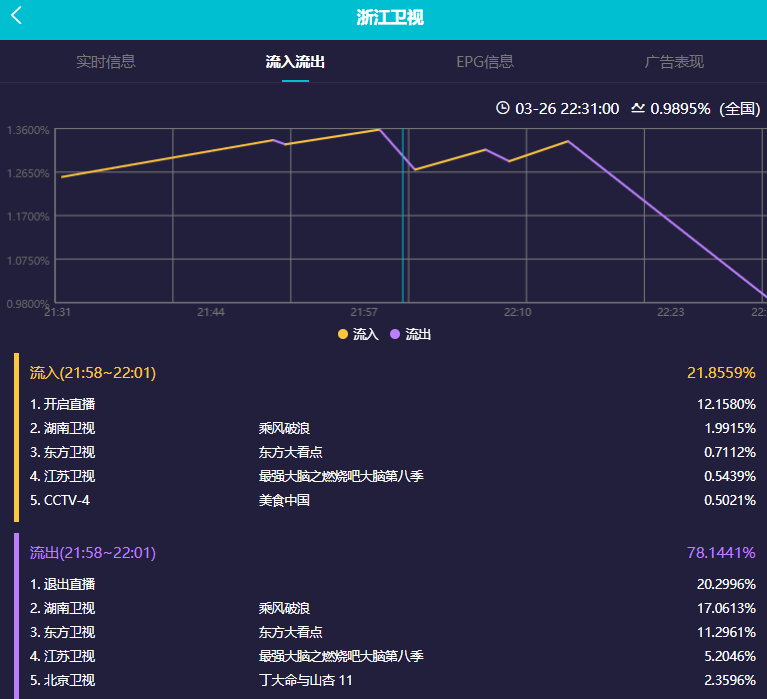
Task: Select inflow row 5. CCTV-4
Action: (393, 500)
